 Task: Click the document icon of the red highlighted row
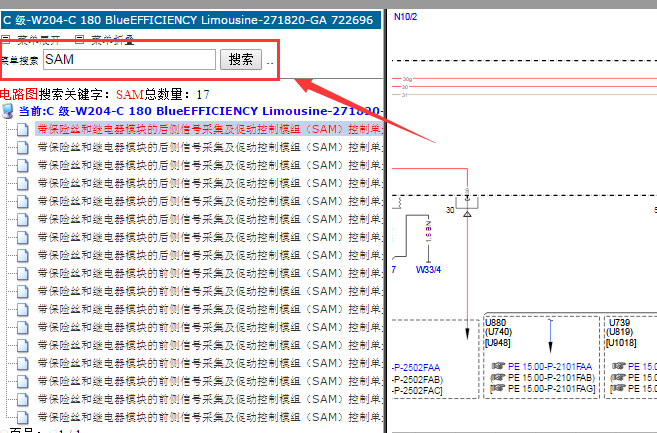tap(23, 129)
